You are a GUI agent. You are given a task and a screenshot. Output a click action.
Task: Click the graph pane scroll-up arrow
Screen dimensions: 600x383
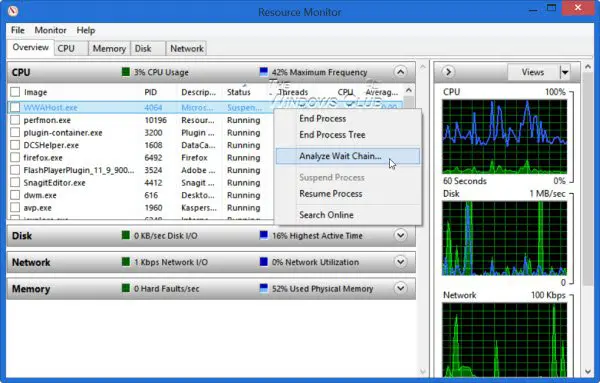point(588,67)
